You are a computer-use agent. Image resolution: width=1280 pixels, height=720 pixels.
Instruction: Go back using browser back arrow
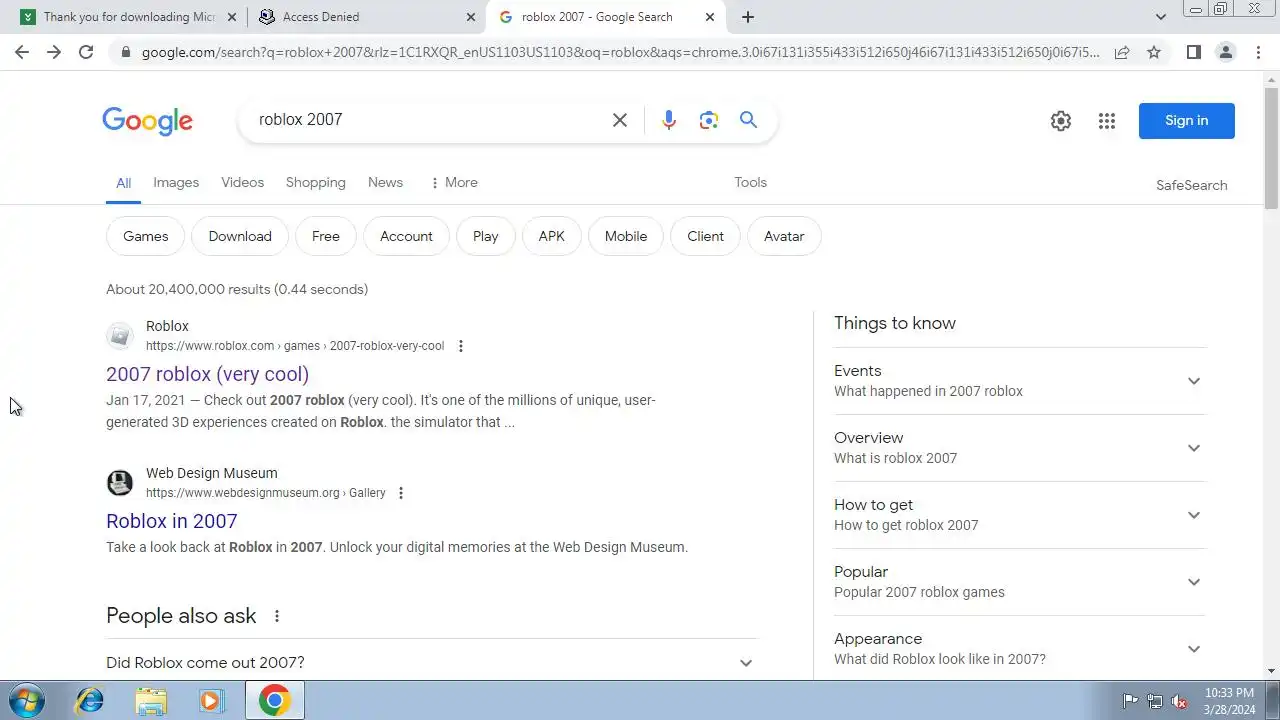point(22,52)
